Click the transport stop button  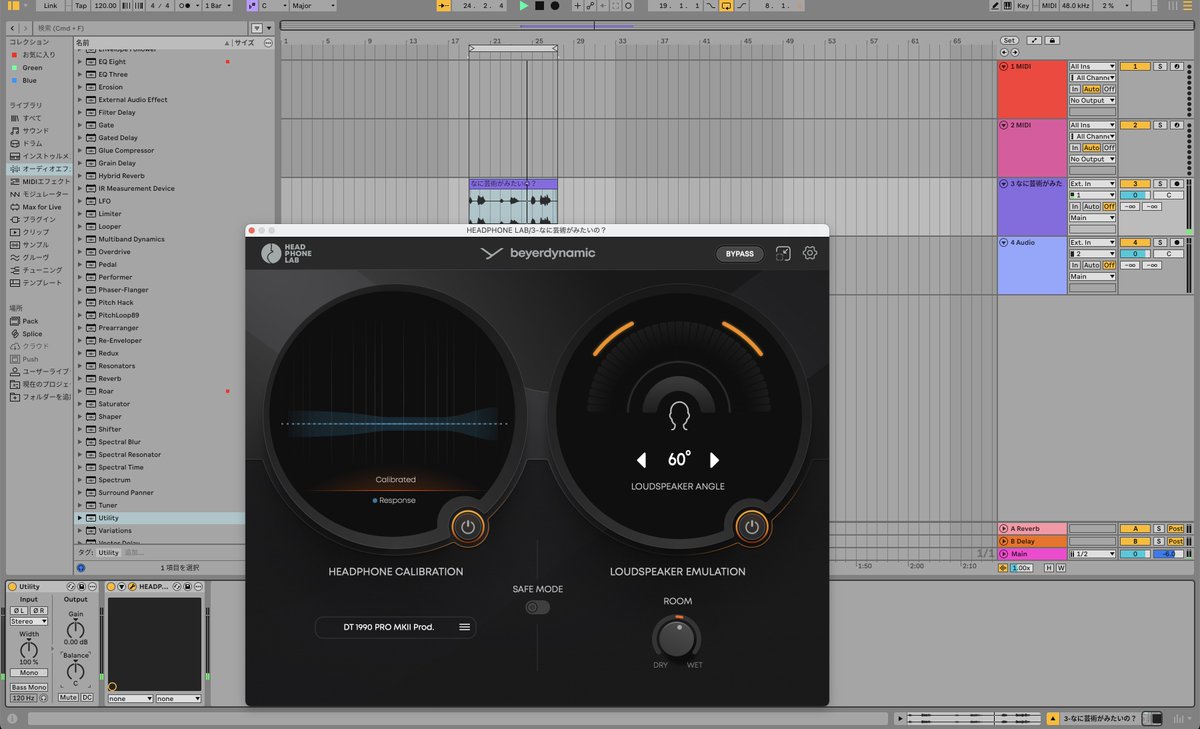coord(539,6)
